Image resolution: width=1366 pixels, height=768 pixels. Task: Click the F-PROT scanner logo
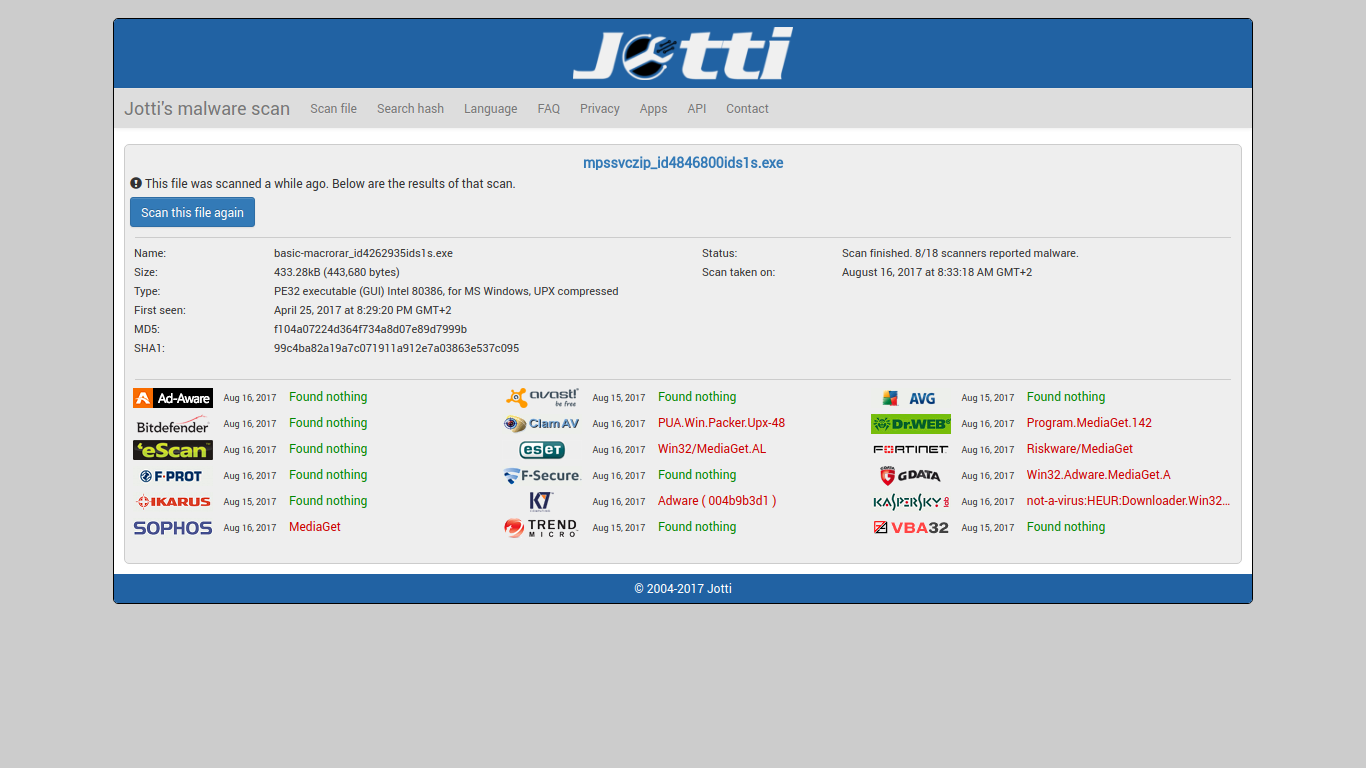(171, 476)
